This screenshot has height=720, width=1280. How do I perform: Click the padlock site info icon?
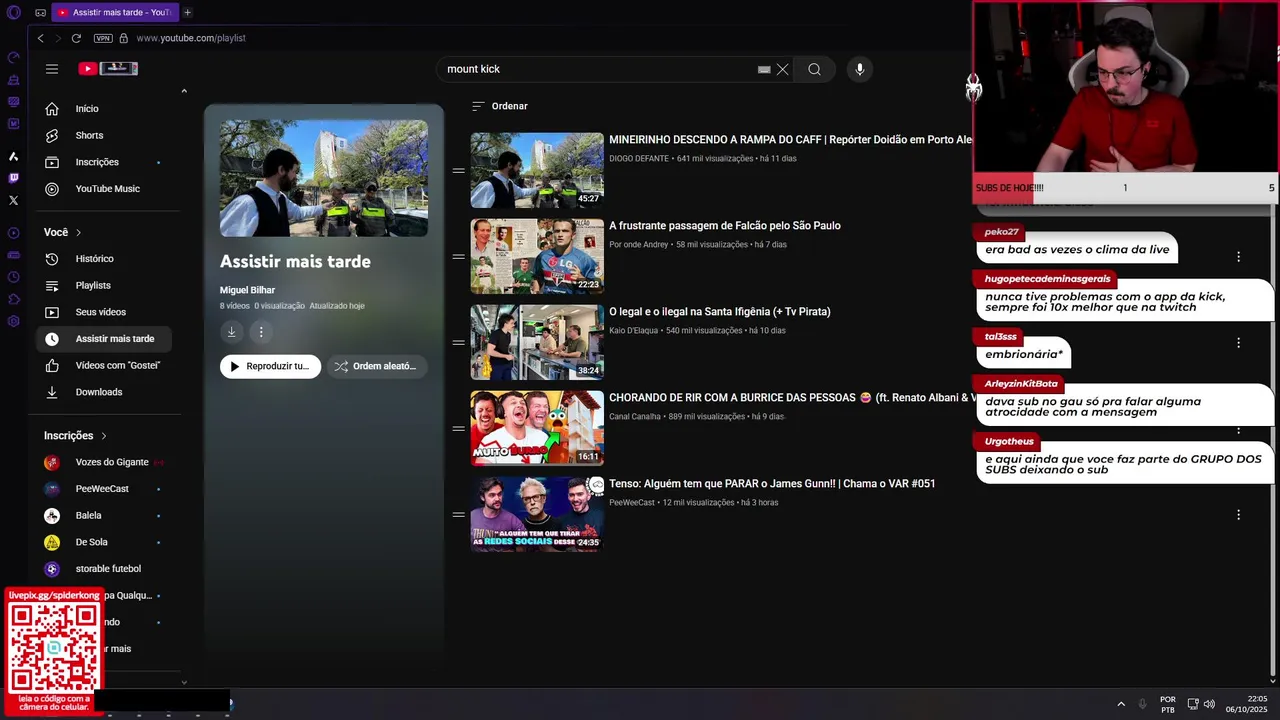[123, 38]
